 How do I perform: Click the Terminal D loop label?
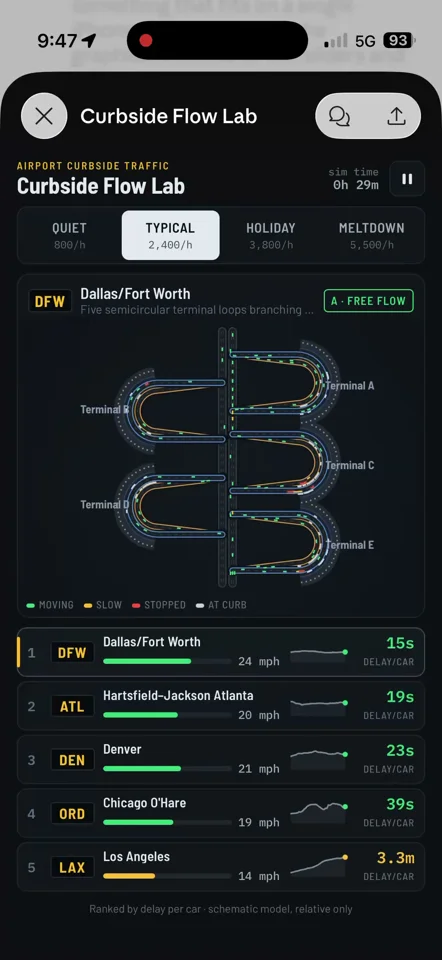click(x=105, y=504)
